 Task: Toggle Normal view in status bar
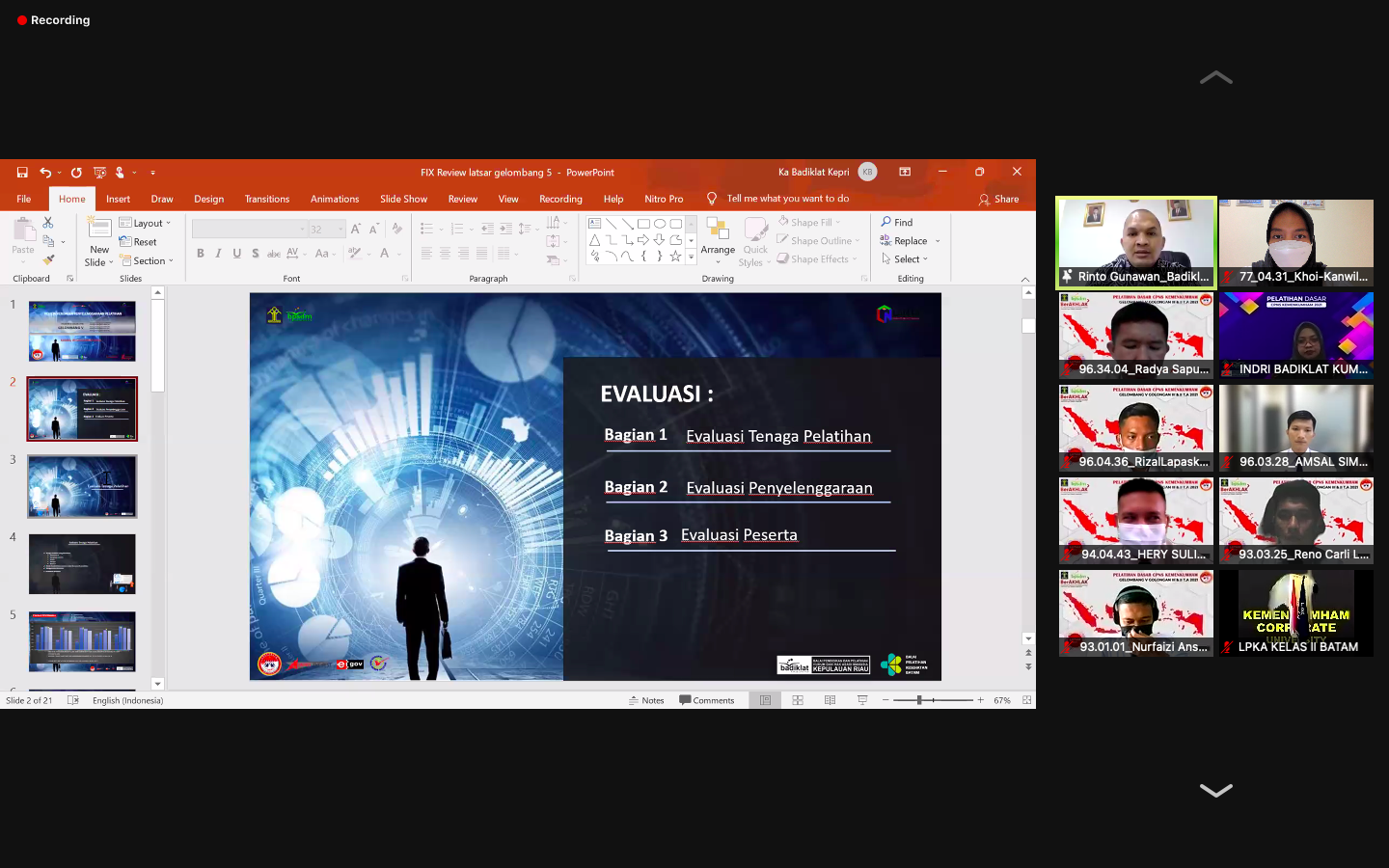[765, 700]
